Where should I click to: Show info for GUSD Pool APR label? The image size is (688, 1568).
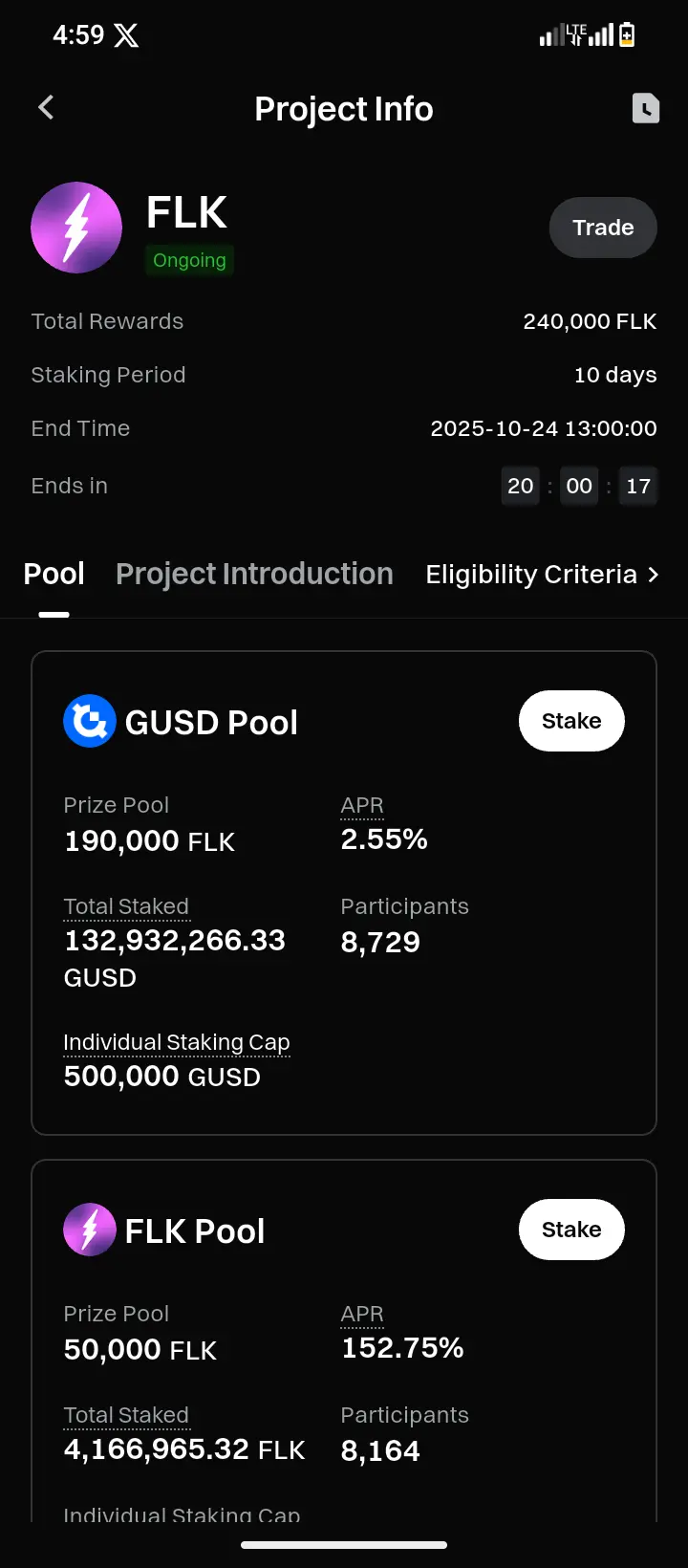(362, 806)
